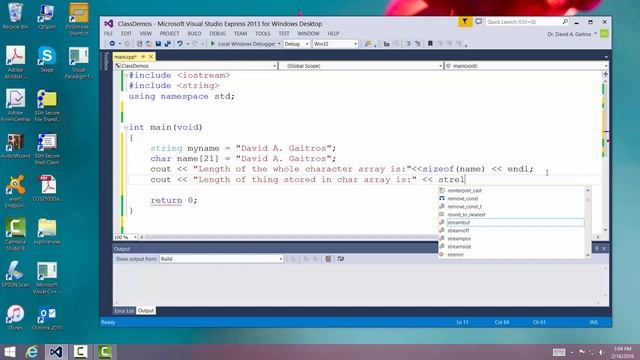Click the Save main.cpp floppy icon

(x=158, y=44)
